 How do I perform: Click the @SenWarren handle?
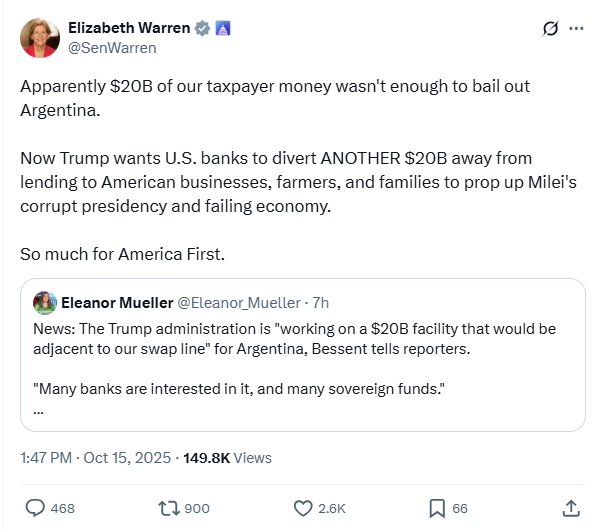pyautogui.click(x=112, y=47)
